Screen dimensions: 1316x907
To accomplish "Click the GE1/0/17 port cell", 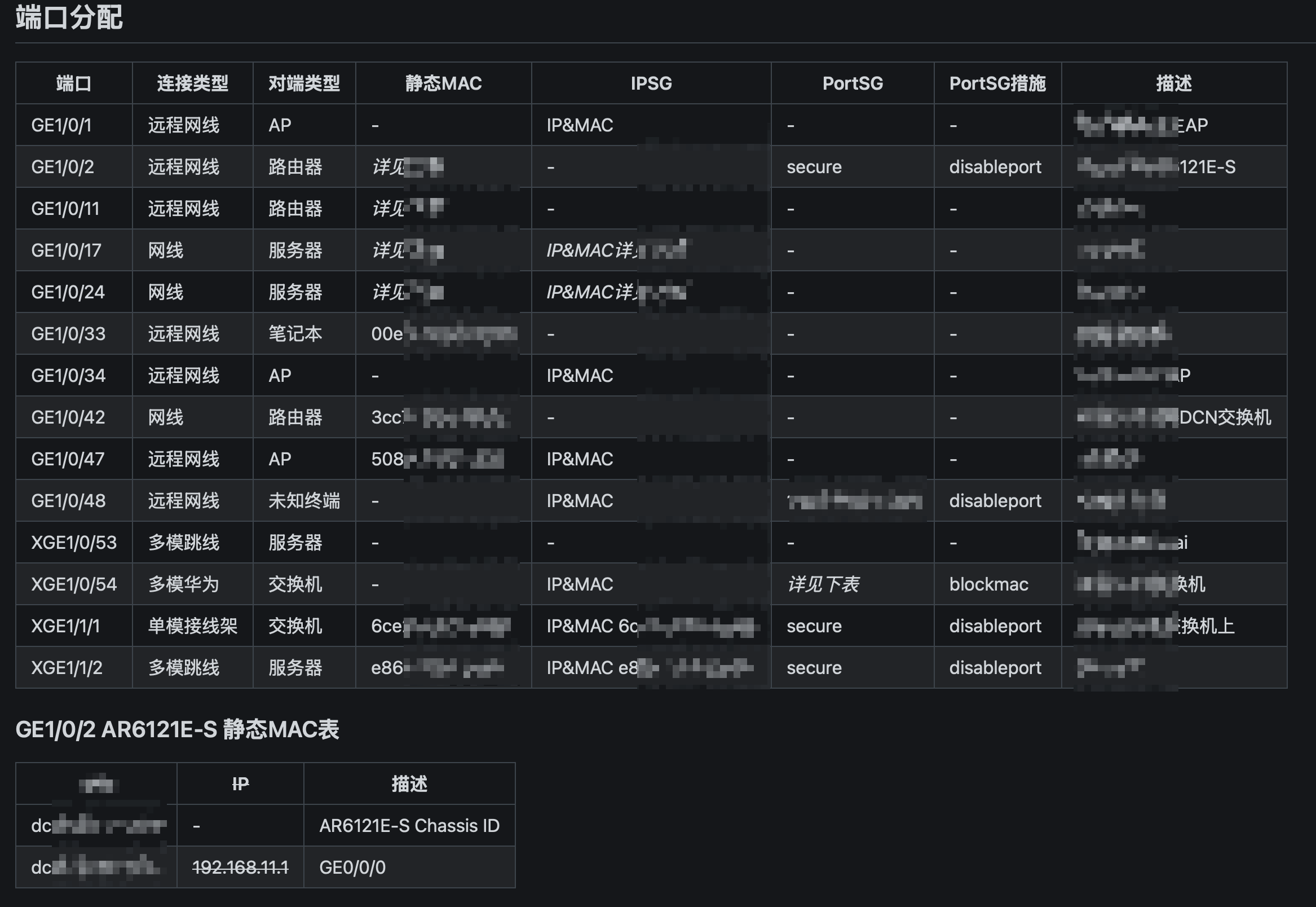I will click(66, 250).
